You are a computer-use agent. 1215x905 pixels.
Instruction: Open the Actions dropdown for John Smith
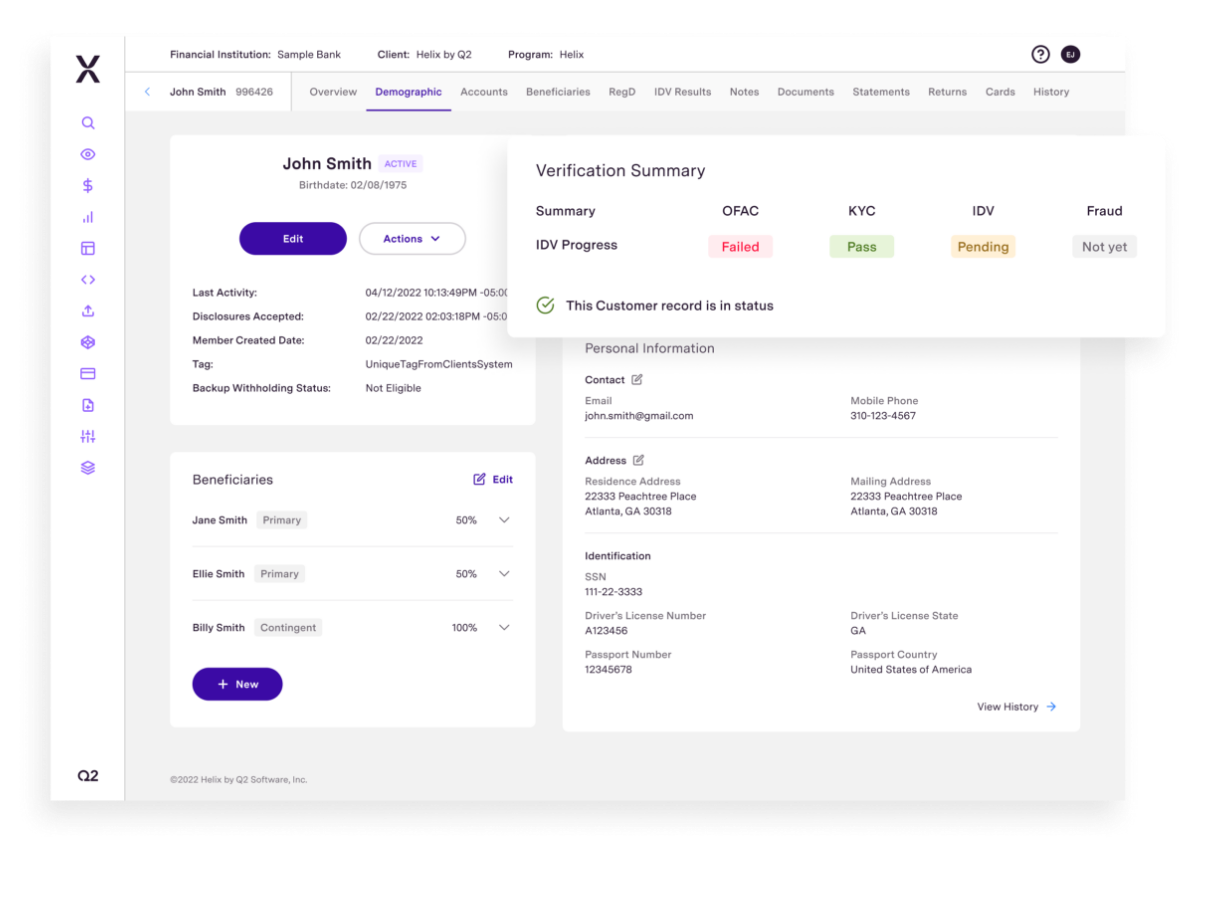pos(412,239)
